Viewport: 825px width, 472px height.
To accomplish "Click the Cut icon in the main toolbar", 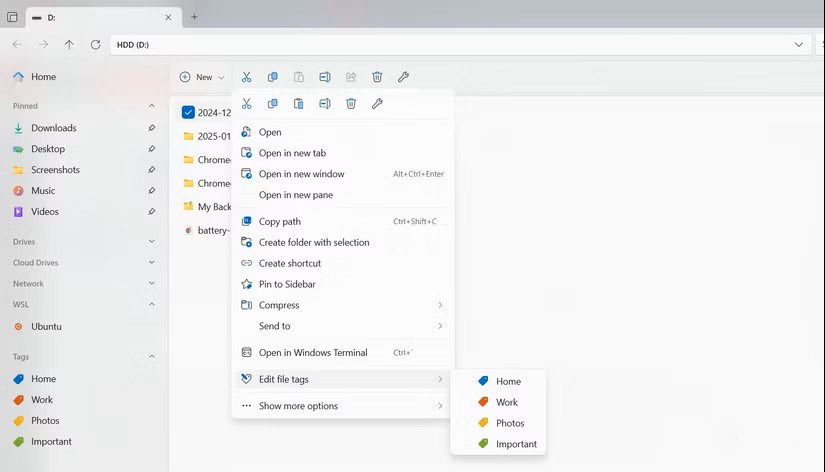I will (x=246, y=77).
